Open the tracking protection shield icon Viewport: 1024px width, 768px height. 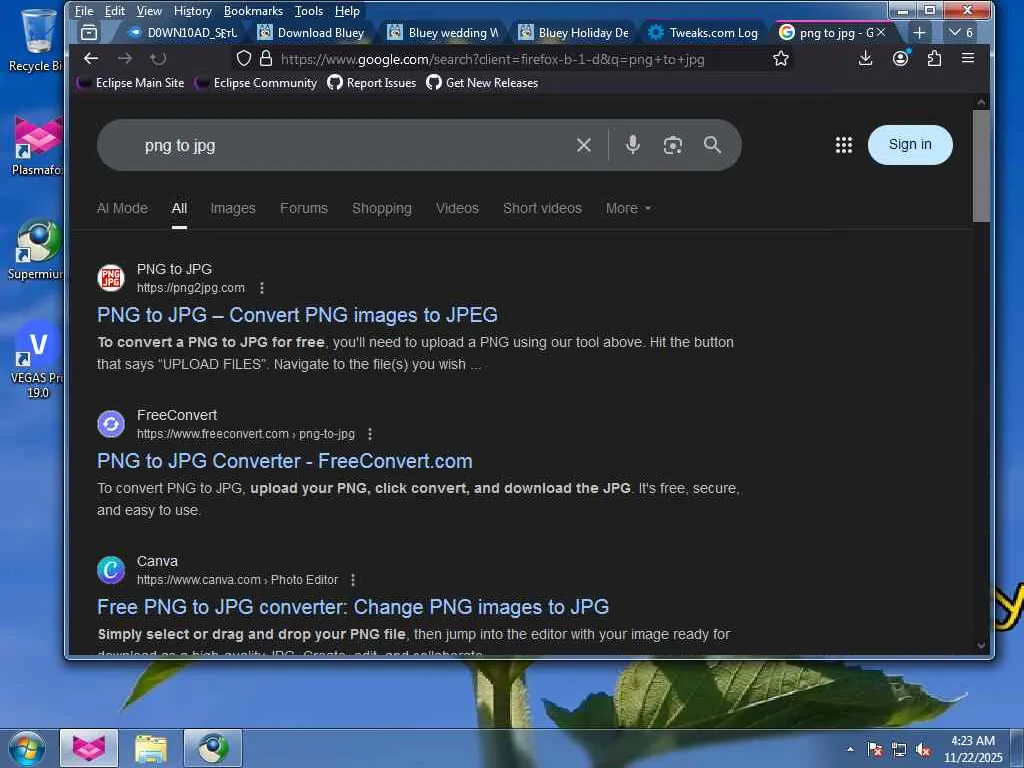click(x=244, y=59)
